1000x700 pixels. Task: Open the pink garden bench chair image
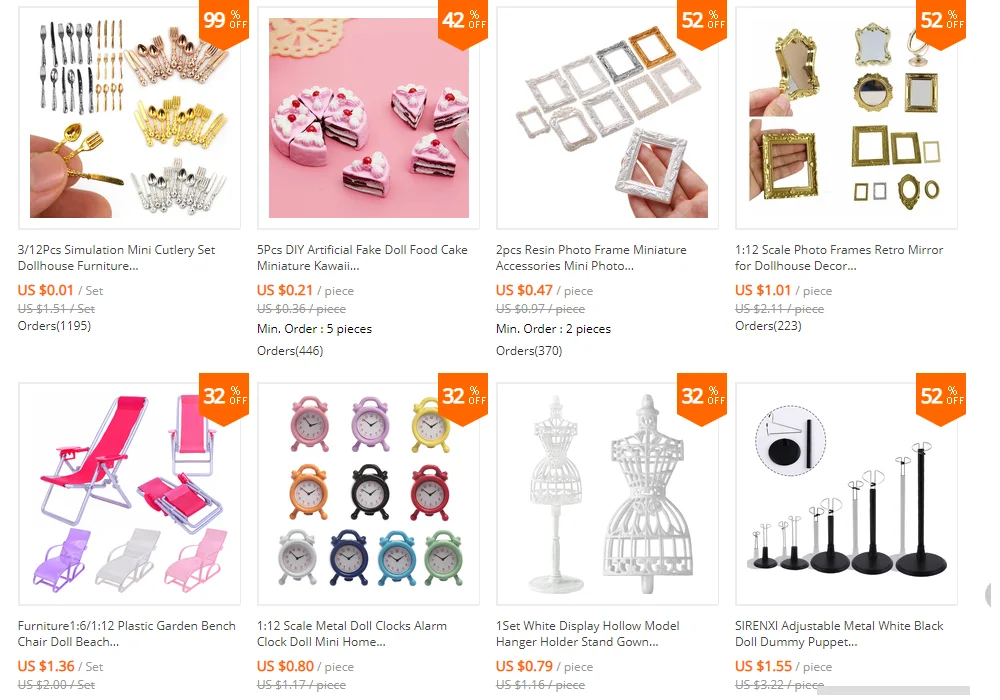coord(129,494)
